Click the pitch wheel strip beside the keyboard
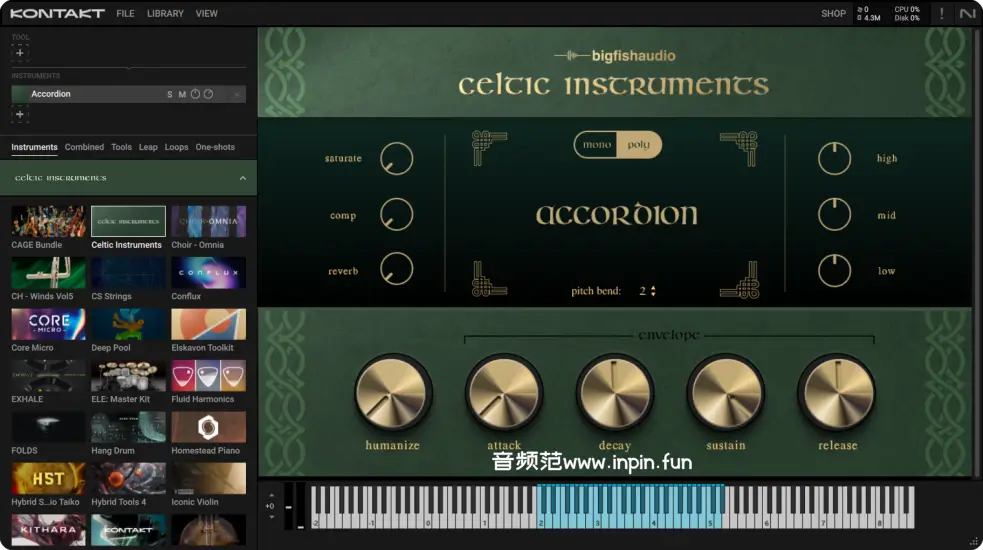 point(288,507)
